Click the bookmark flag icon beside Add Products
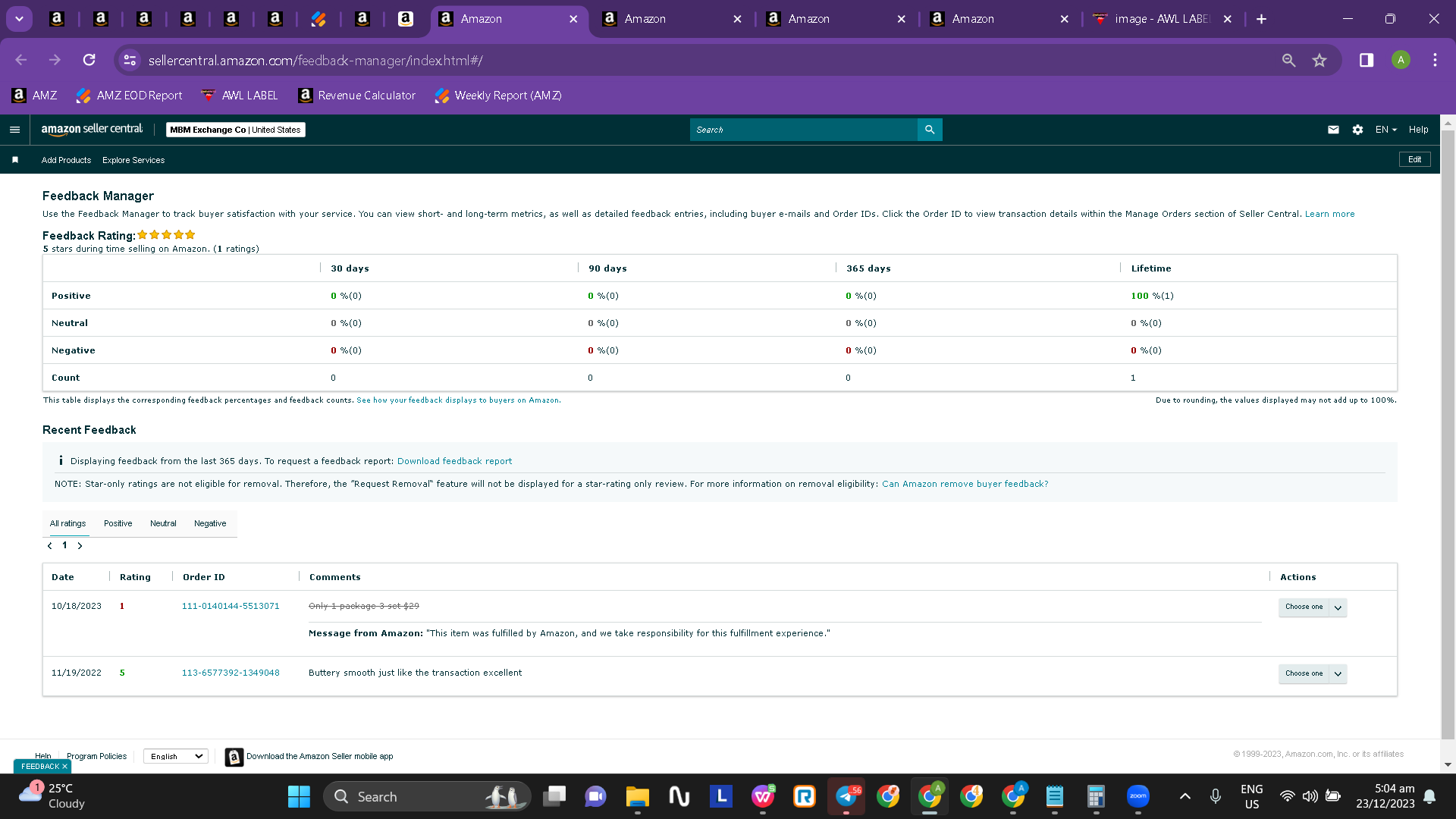Viewport: 1456px width, 819px height. [x=15, y=160]
